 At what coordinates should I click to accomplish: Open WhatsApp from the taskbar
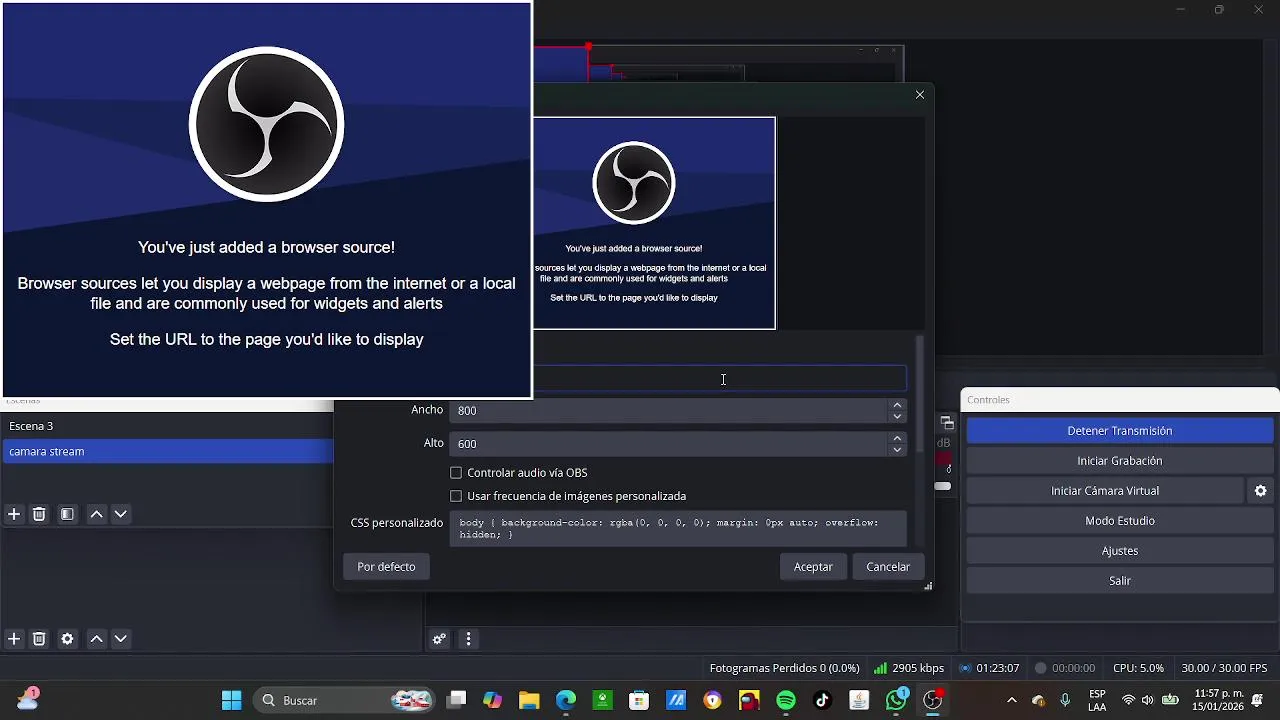(897, 700)
